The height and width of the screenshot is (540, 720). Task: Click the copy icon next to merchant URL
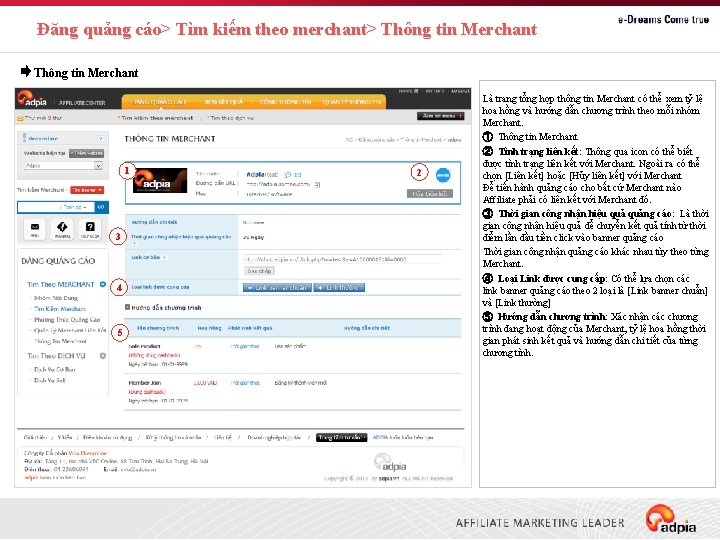click(317, 184)
